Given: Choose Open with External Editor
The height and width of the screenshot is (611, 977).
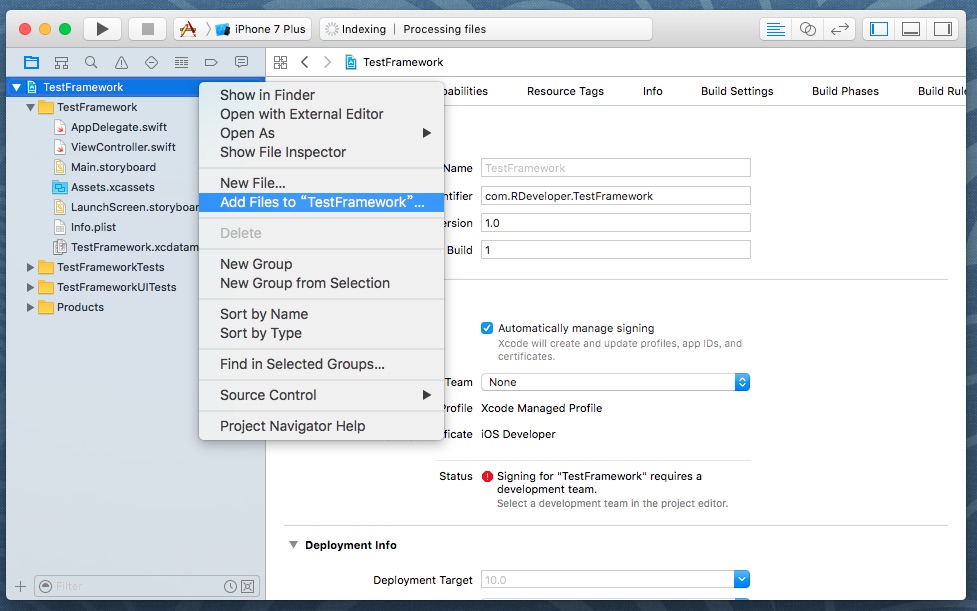Looking at the screenshot, I should click(x=322, y=114).
